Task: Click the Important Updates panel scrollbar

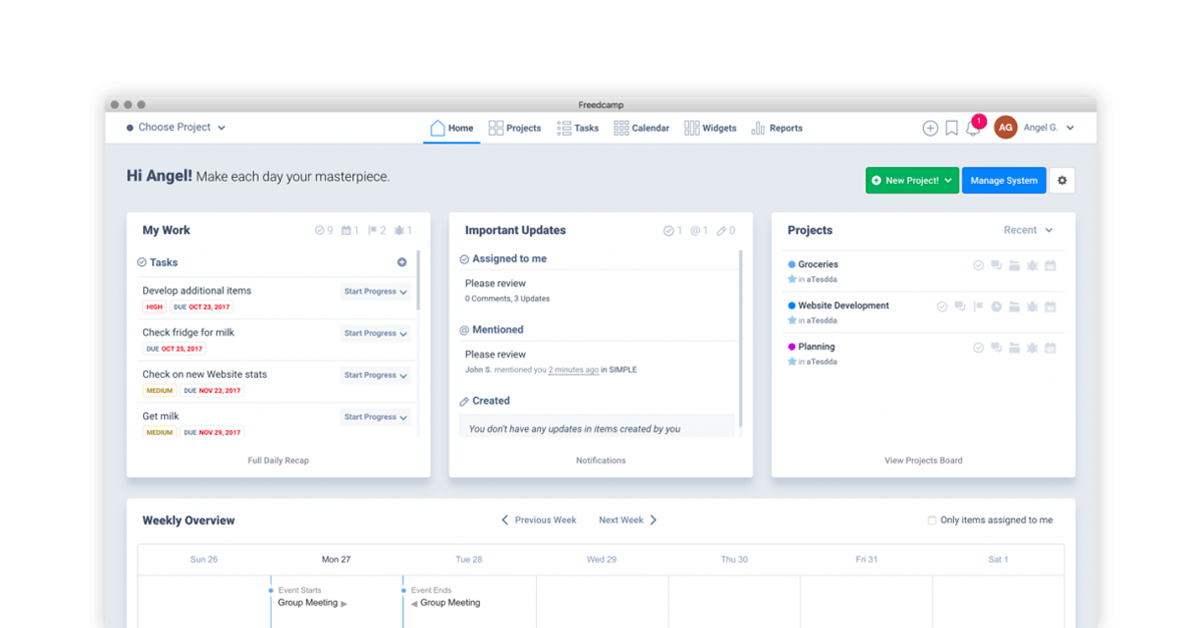Action: click(741, 340)
